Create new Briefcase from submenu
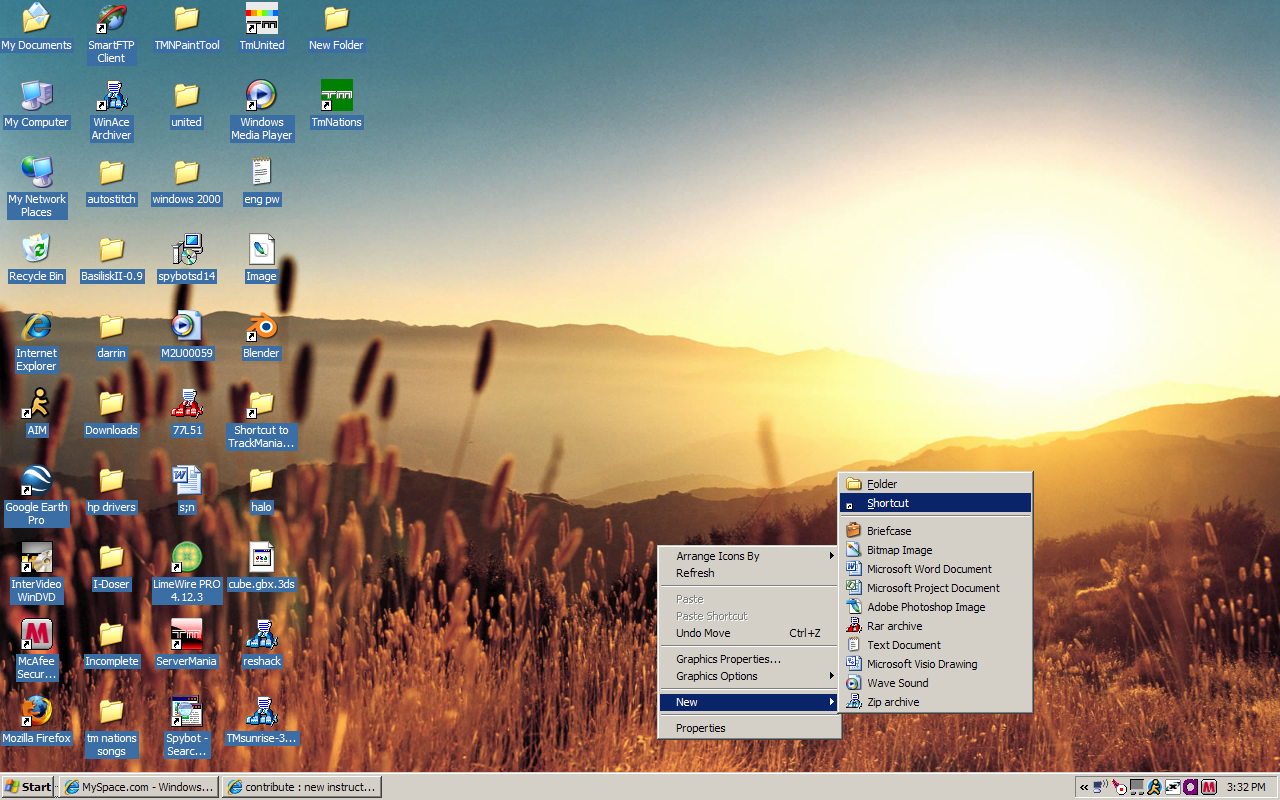The image size is (1280, 800). pos(935,531)
